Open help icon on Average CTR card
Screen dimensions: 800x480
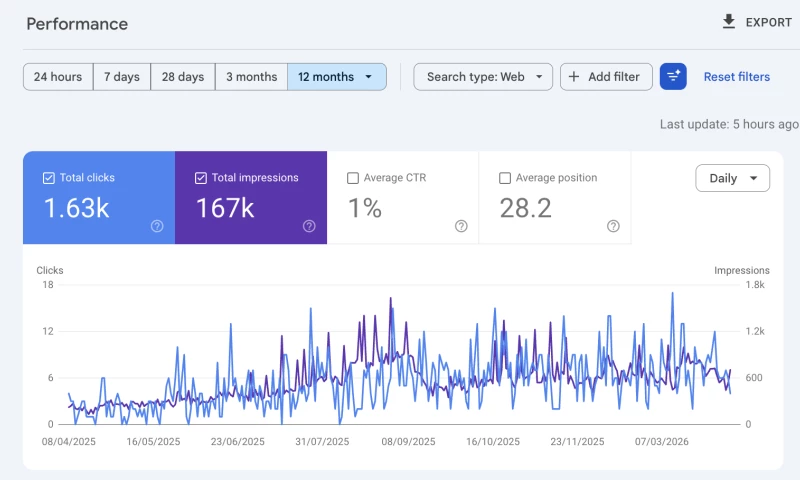(461, 226)
